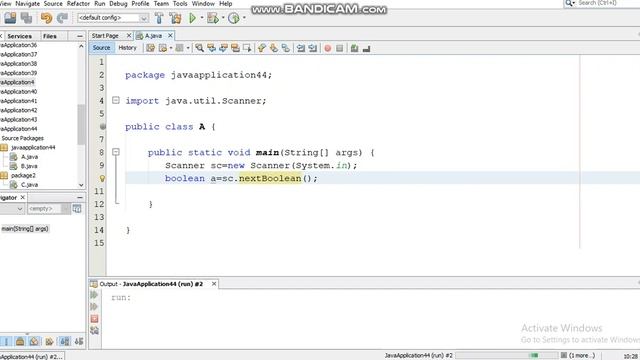This screenshot has width=640, height=360.
Task: Click the Projects panel scrollbar down arrow
Action: pos(81,185)
